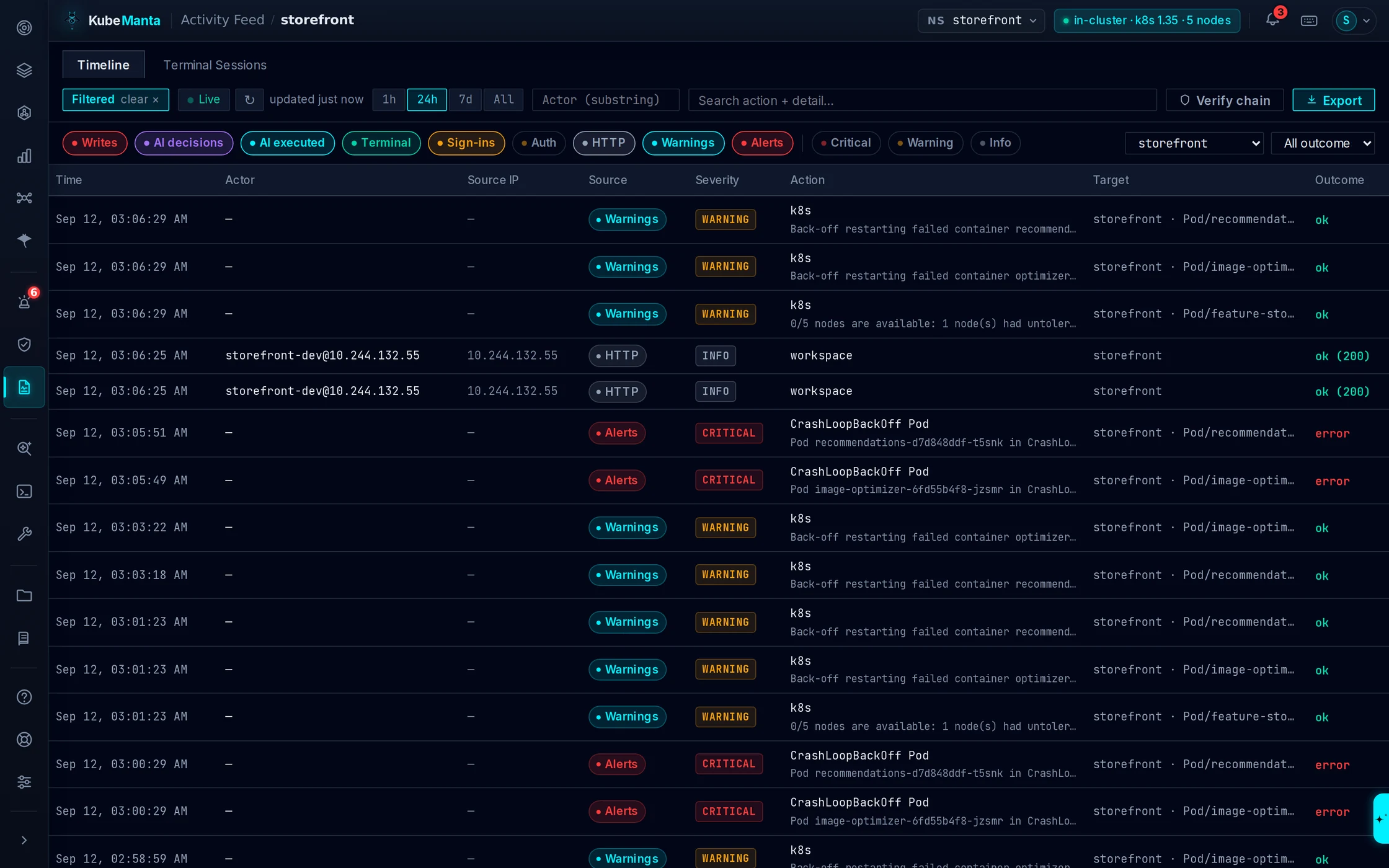This screenshot has height=868, width=1389.
Task: Open the NS storefront namespace dropdown
Action: [981, 20]
